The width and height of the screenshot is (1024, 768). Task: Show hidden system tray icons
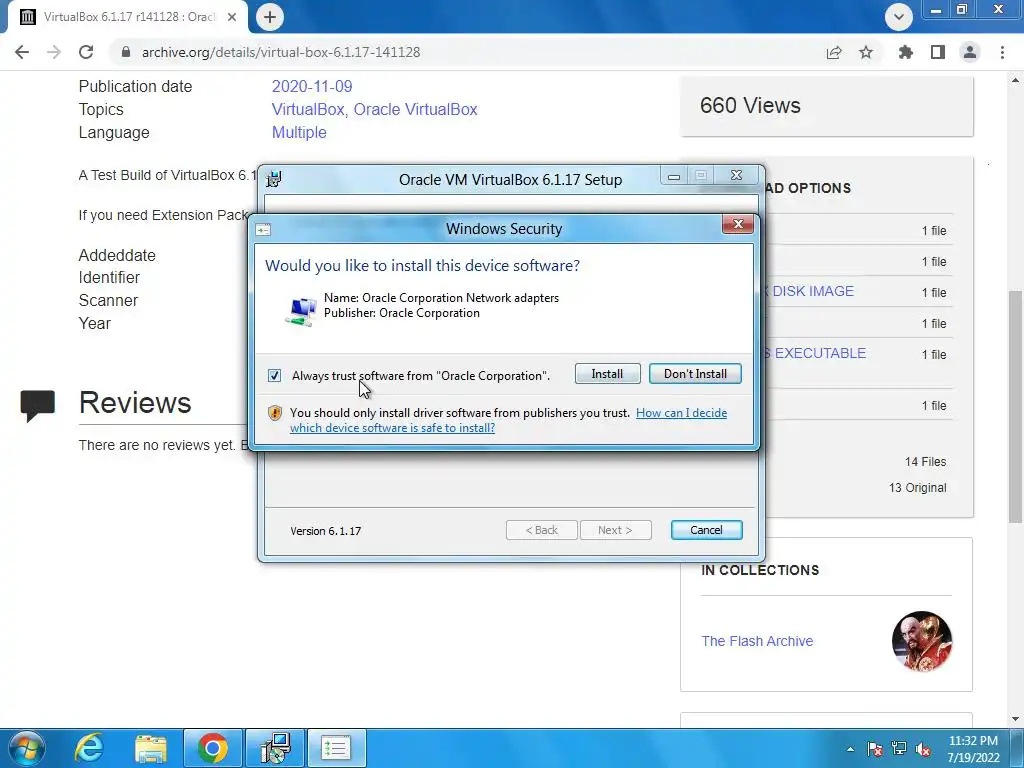850,749
